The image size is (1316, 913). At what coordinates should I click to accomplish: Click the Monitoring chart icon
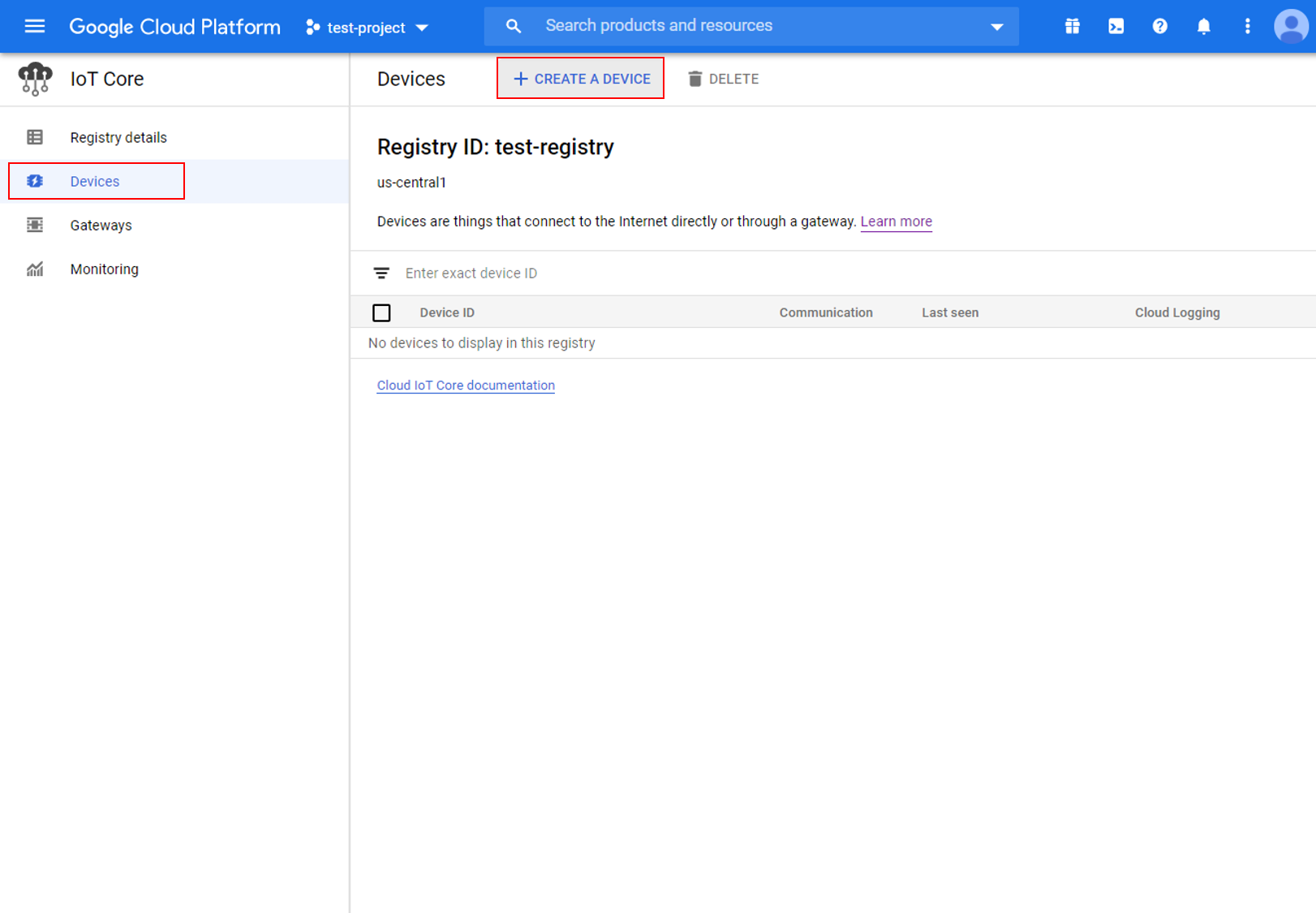(35, 269)
